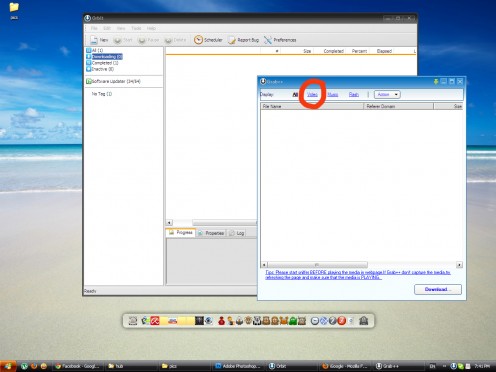Click the right arrow of Grab++ horizontal scrollbar
This screenshot has width=496, height=372.
pos(459,265)
